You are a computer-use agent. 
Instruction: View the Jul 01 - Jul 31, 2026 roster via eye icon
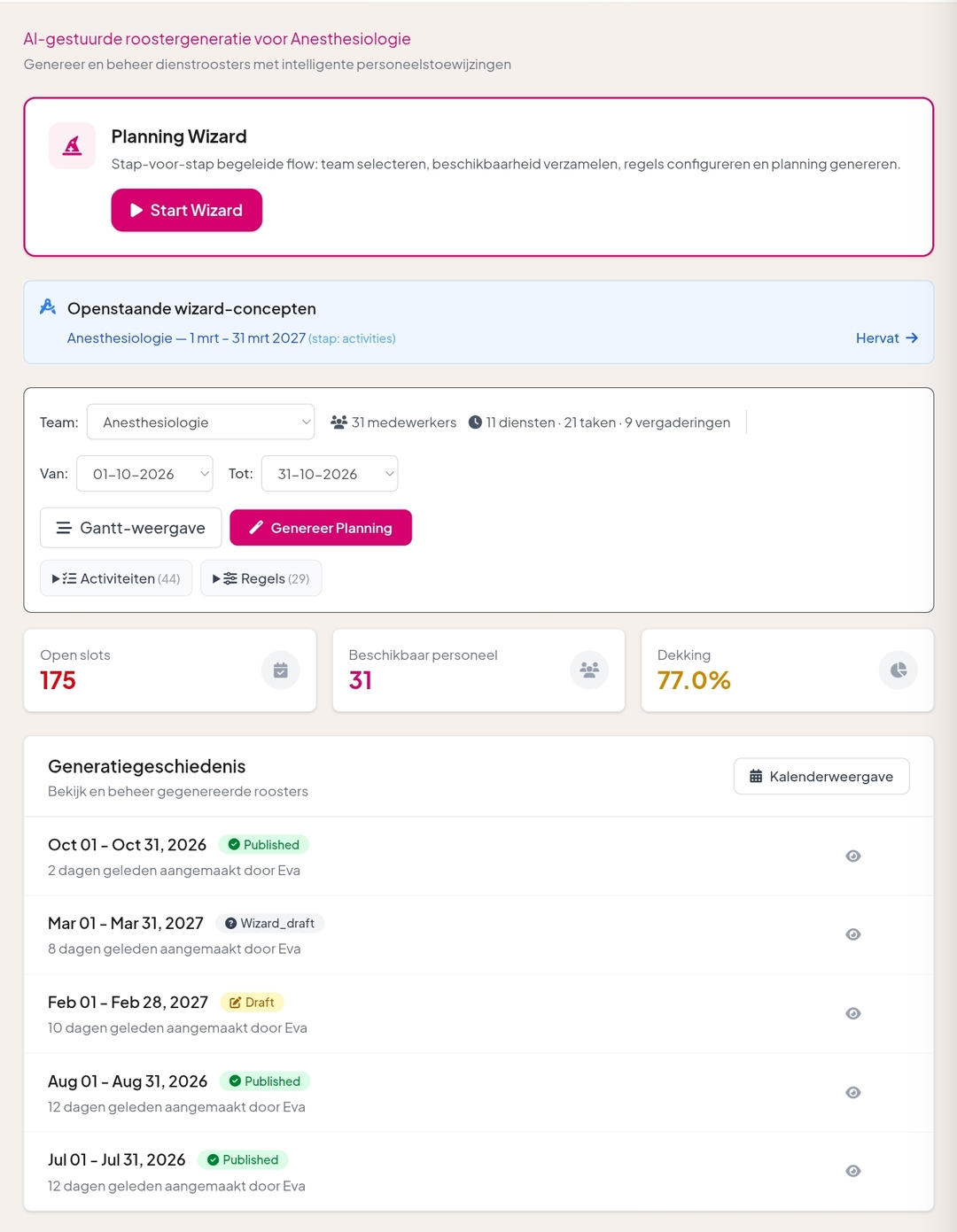pyautogui.click(x=853, y=1171)
